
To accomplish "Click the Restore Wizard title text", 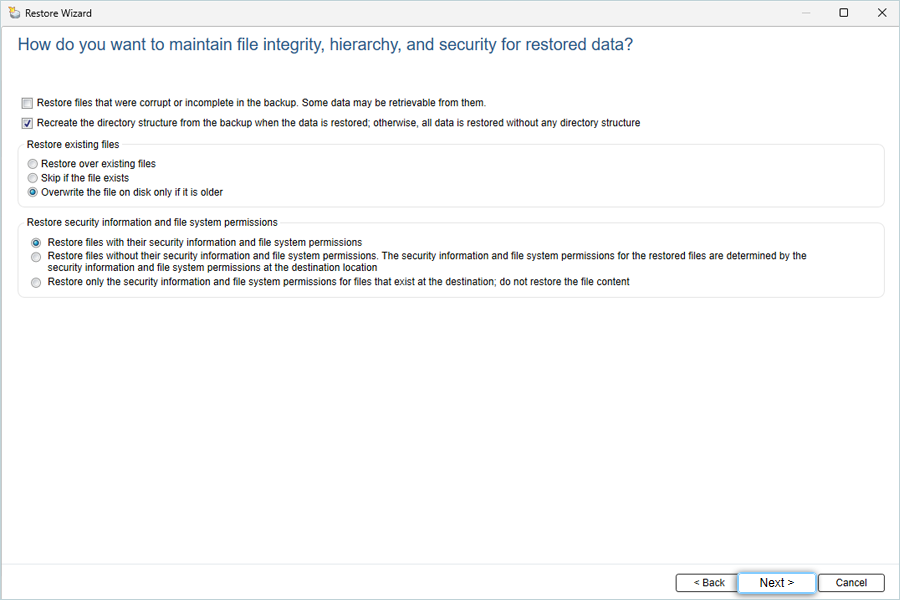I will [x=59, y=13].
